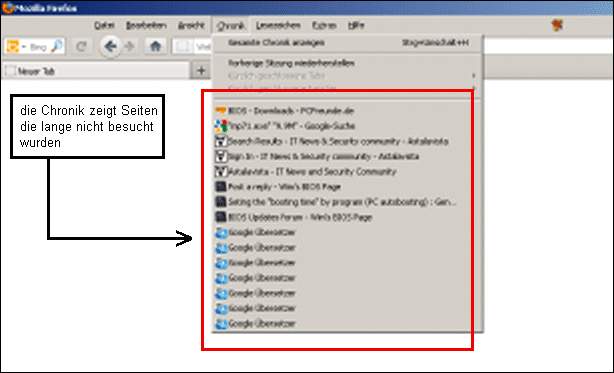Screen dimensions: 614x373
Task: Click the Bing search engine icon
Action: [12, 47]
